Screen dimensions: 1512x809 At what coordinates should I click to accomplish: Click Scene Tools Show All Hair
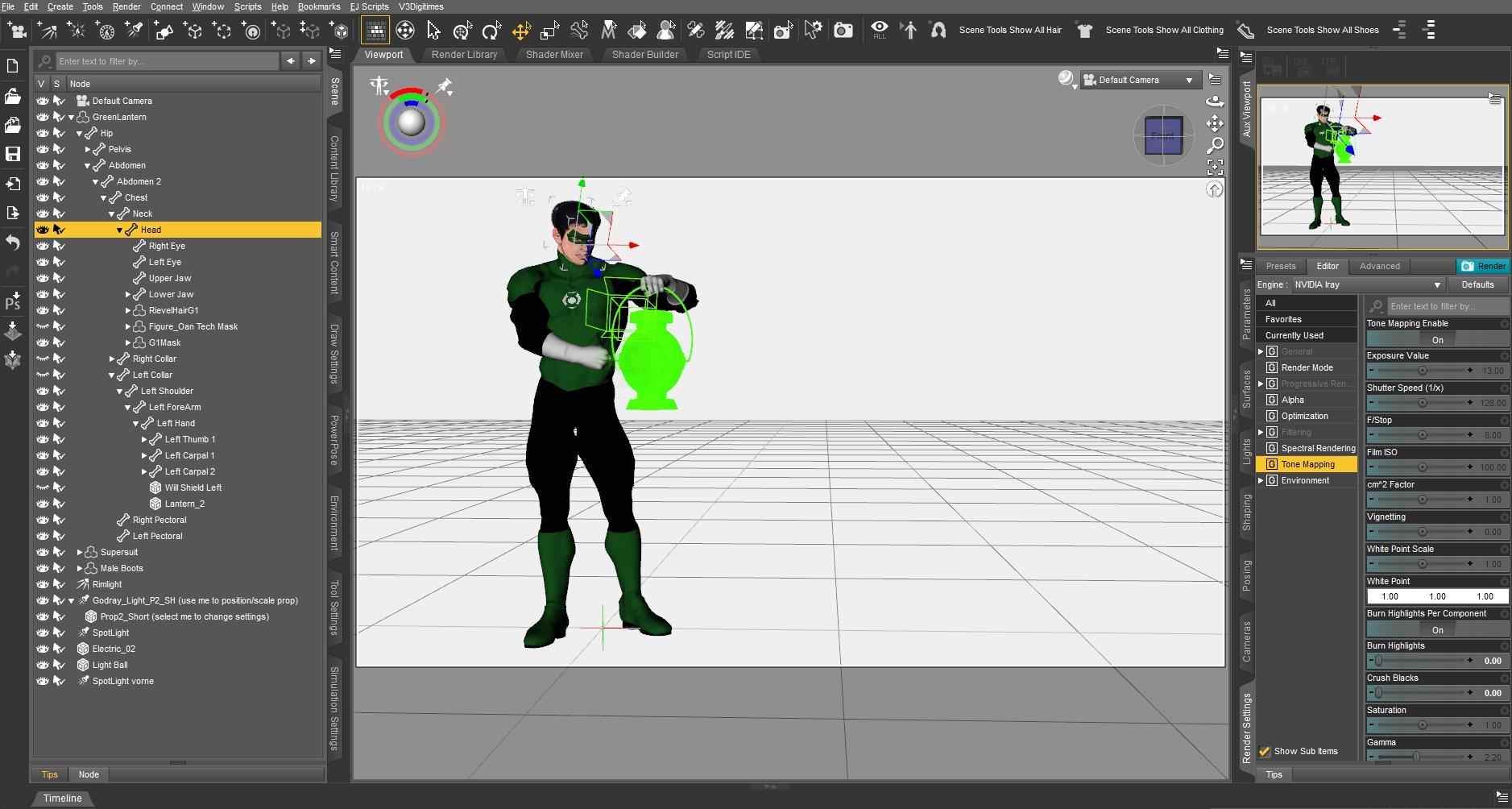coord(1010,30)
